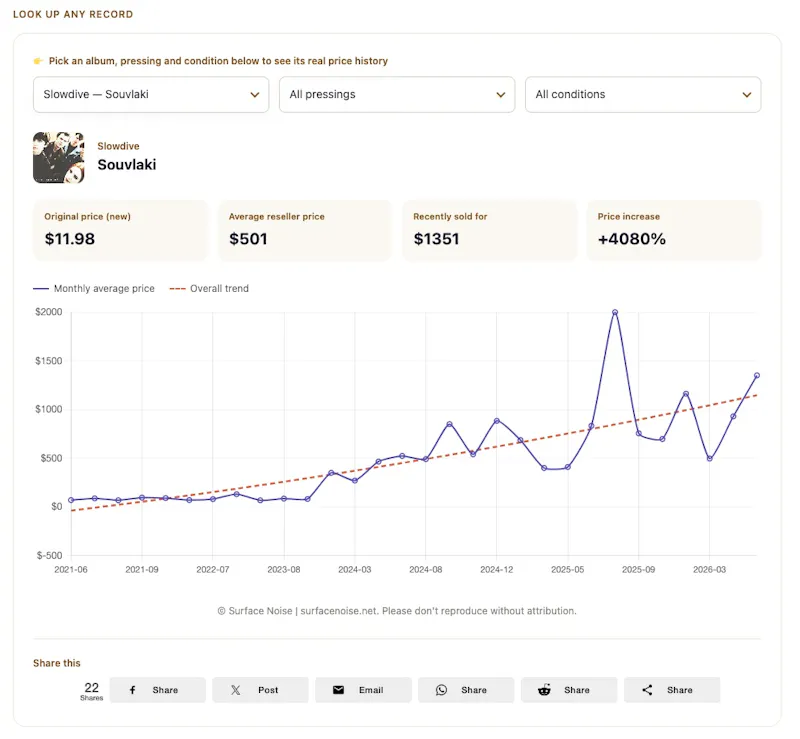The width and height of the screenshot is (800, 739).
Task: Expand the All pressings dropdown
Action: click(397, 94)
